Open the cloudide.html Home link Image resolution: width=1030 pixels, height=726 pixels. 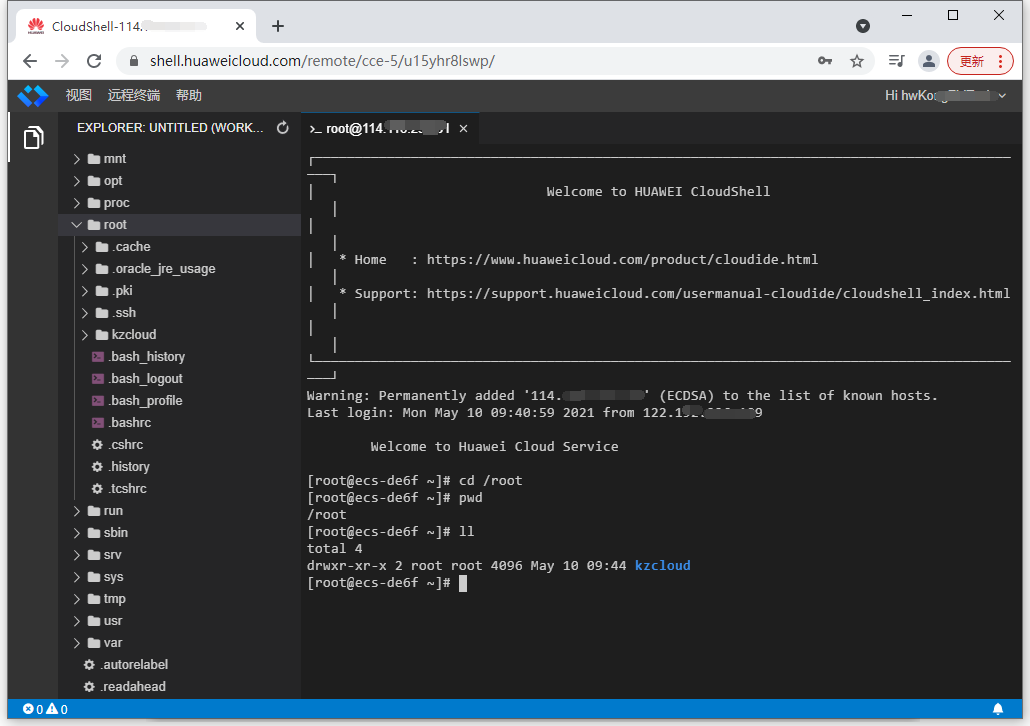[622, 260]
